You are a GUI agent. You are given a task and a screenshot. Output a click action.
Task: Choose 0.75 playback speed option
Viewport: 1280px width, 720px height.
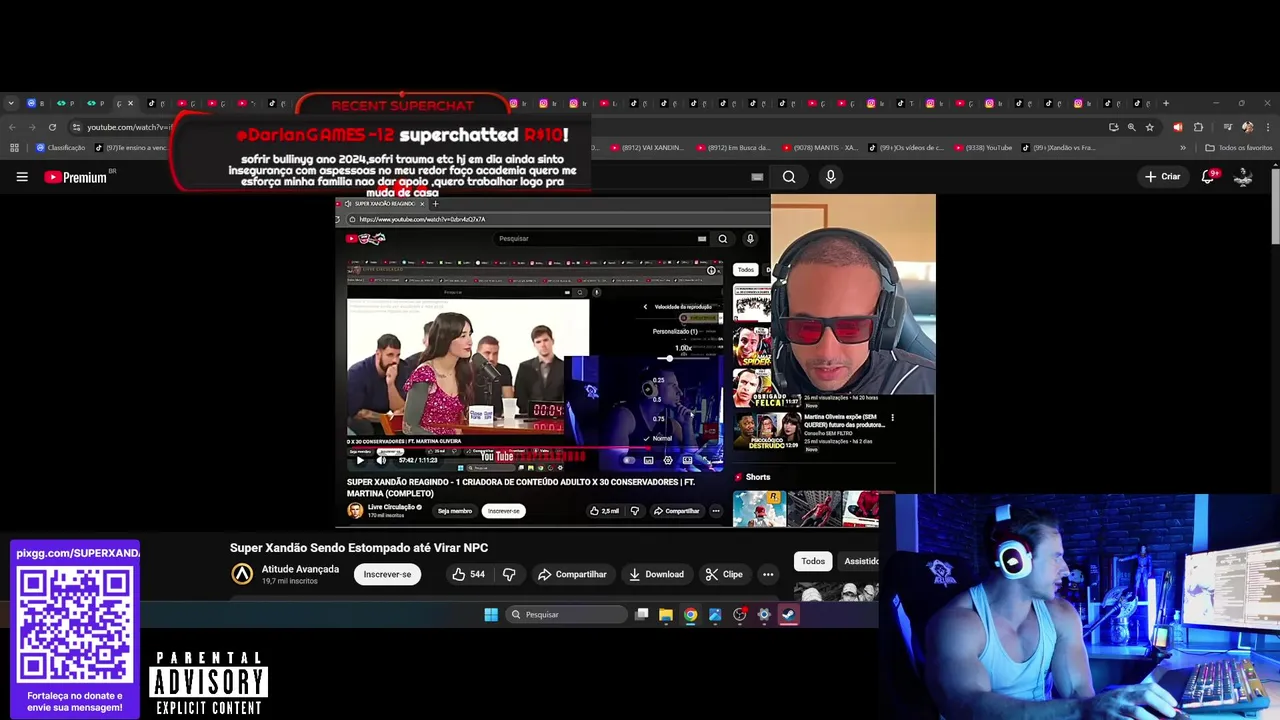pos(658,419)
